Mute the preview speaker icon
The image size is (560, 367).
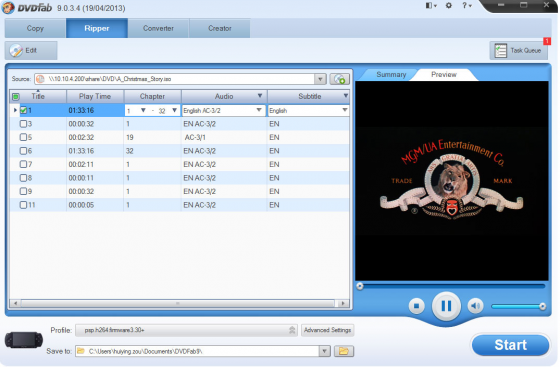pos(475,306)
